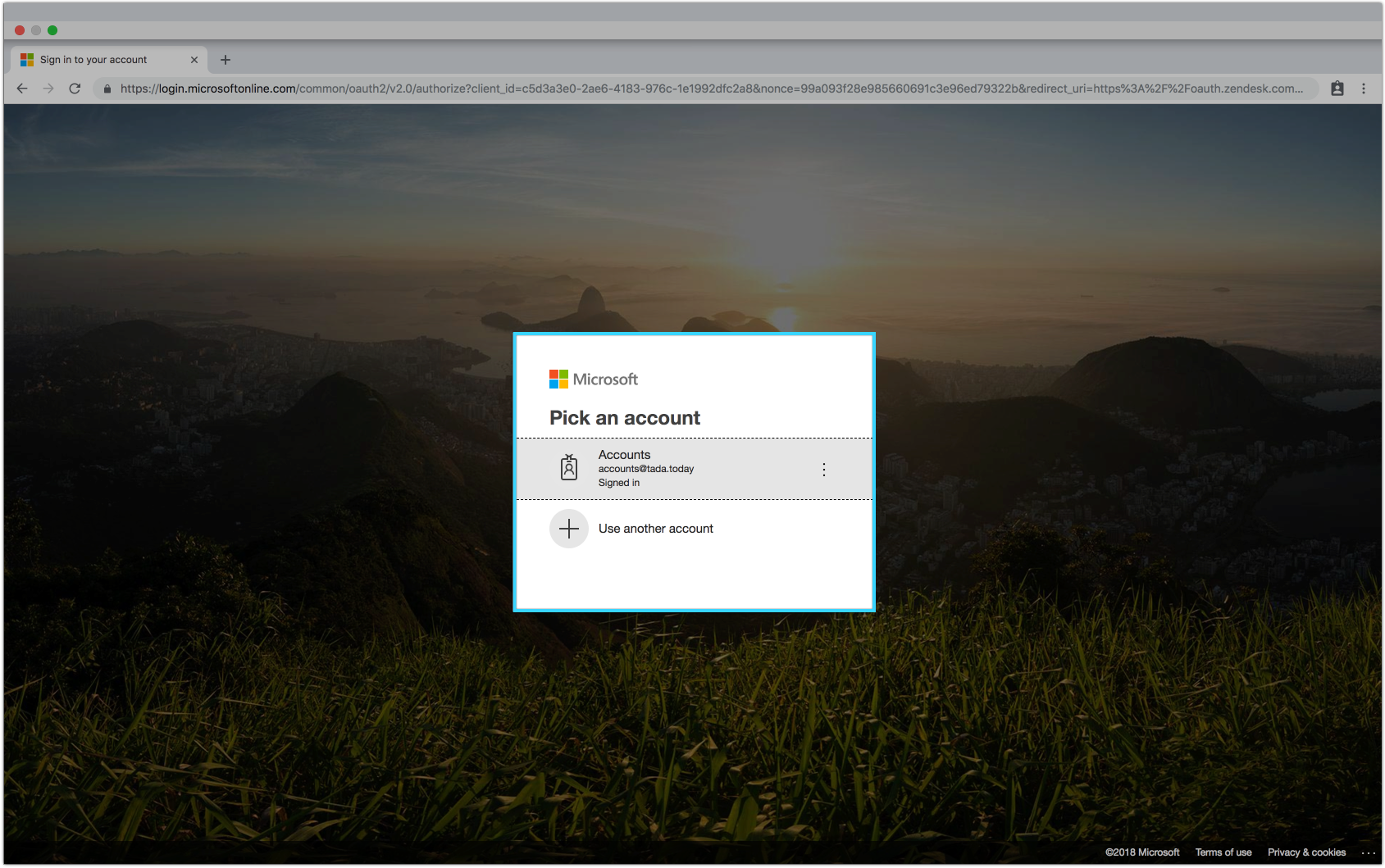The image size is (1385, 868).
Task: Click the Microsoft logo in the dialog
Action: click(593, 379)
